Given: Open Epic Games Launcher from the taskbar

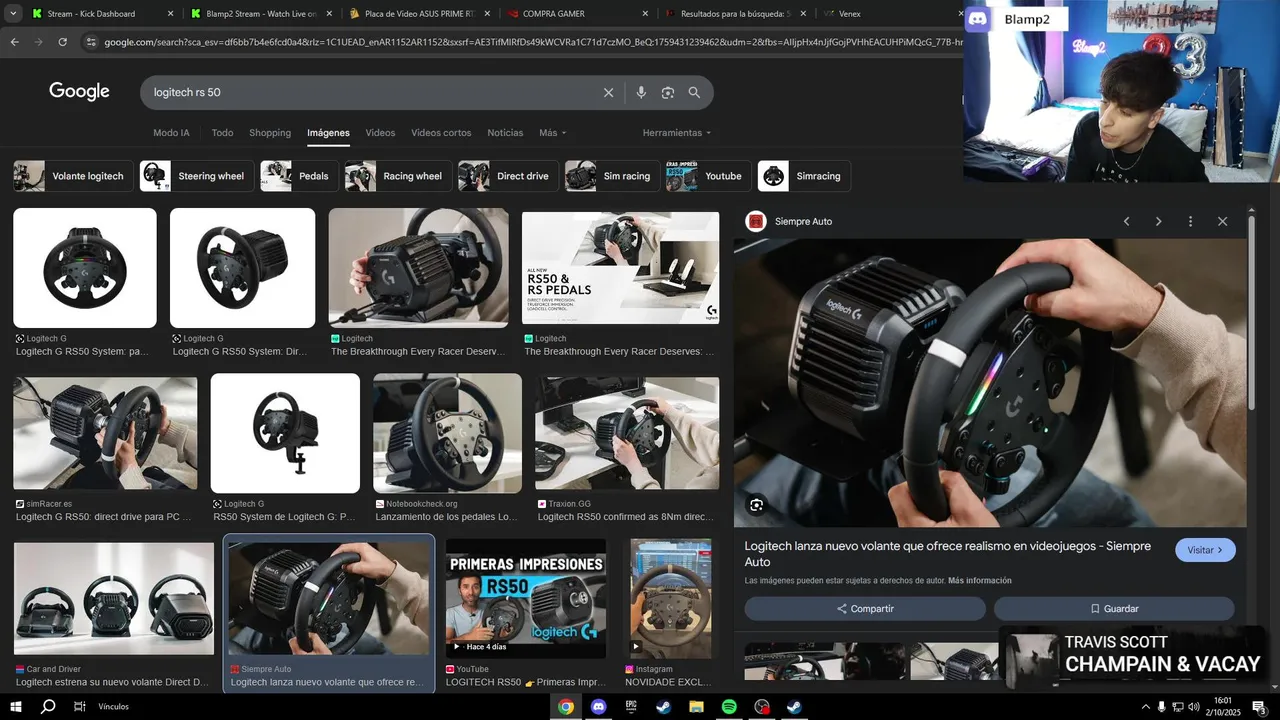Looking at the screenshot, I should pyautogui.click(x=631, y=706).
